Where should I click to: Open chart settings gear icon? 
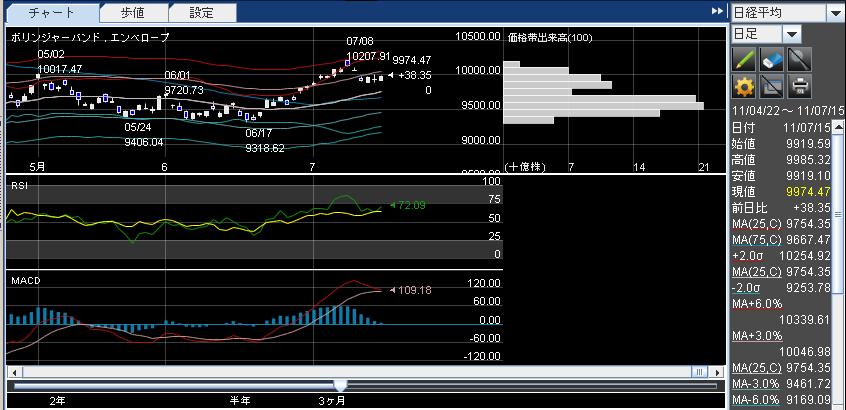tap(744, 86)
